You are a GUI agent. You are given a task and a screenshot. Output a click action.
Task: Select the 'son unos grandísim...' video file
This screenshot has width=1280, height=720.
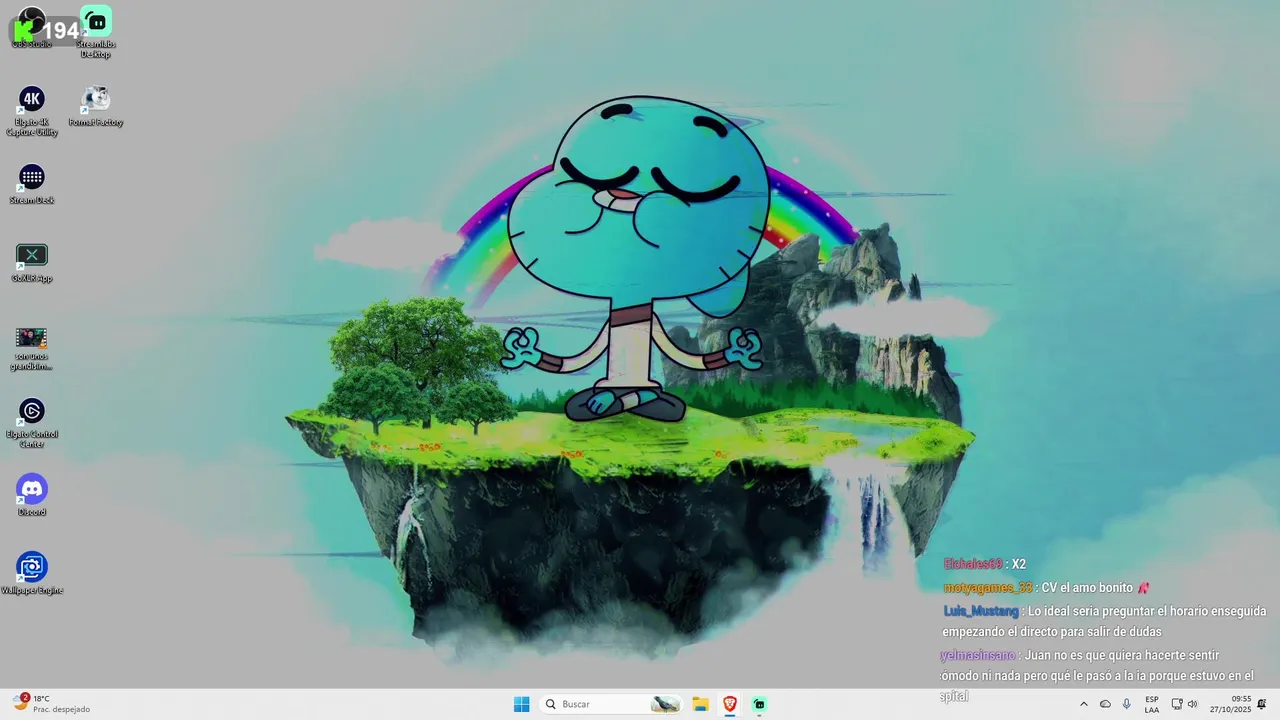(32, 346)
